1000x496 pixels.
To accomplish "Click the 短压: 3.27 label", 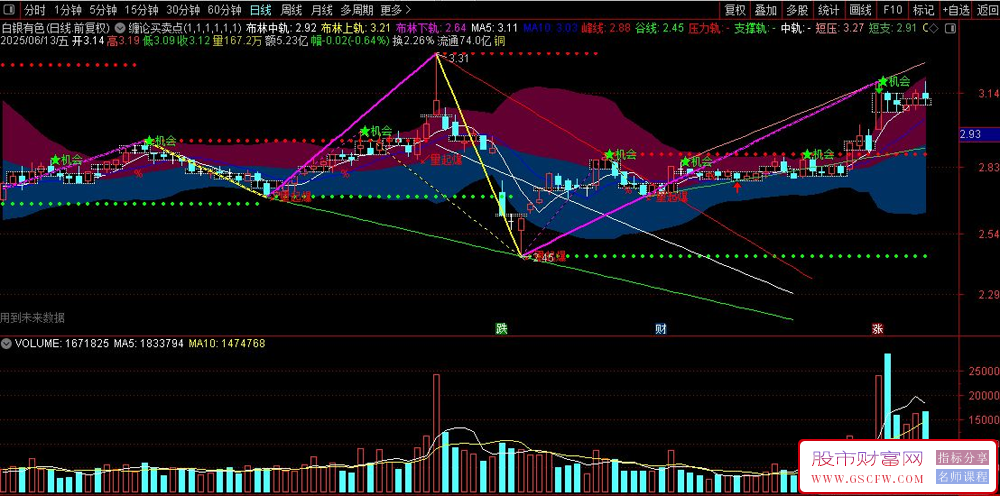I will pos(841,28).
